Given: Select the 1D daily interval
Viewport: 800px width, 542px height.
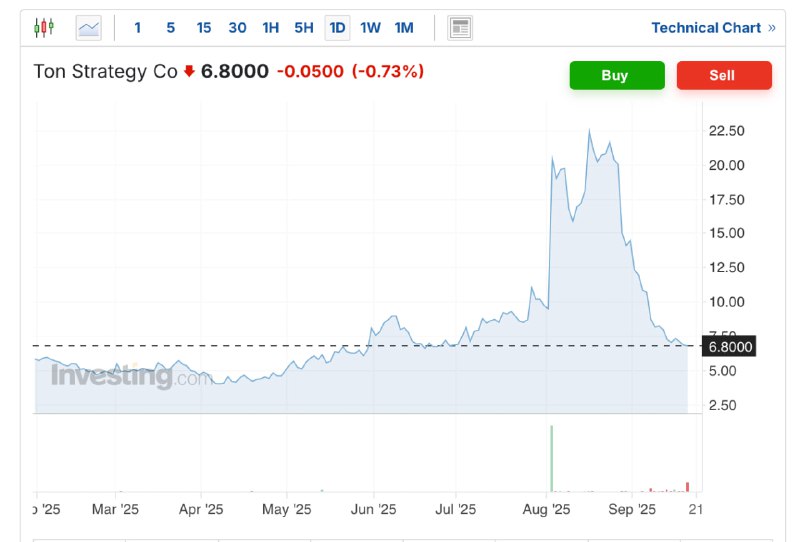Looking at the screenshot, I should pyautogui.click(x=338, y=28).
